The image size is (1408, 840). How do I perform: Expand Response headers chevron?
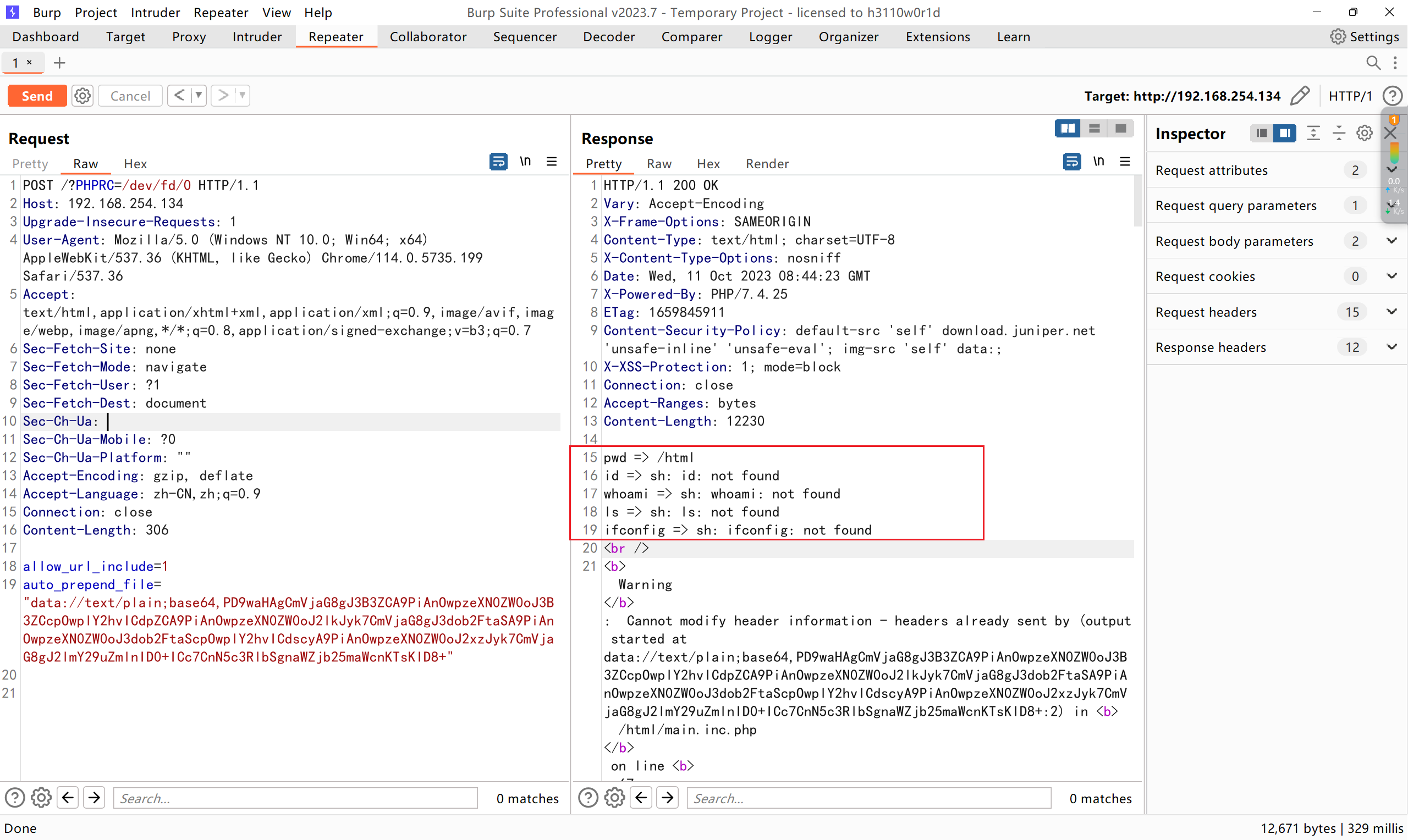(1392, 347)
